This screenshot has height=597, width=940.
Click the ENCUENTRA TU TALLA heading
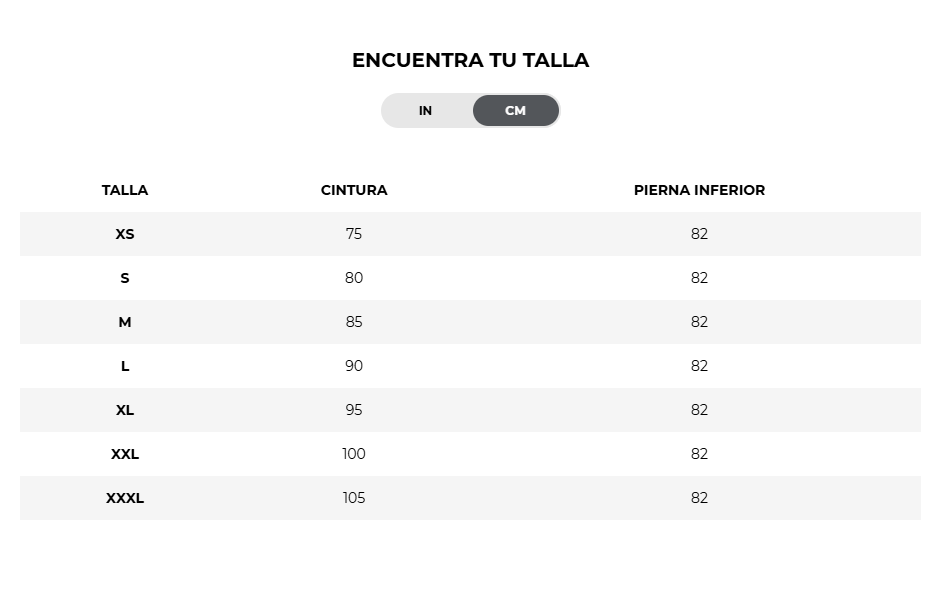coord(471,60)
